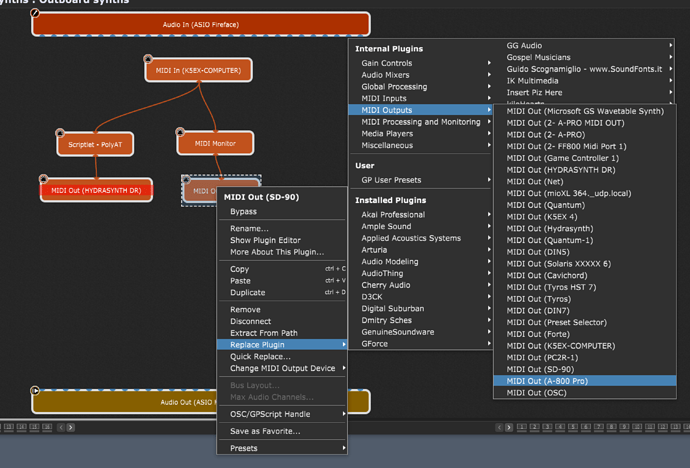
Task: Open the MIDI Inputs category
Action: (x=420, y=99)
